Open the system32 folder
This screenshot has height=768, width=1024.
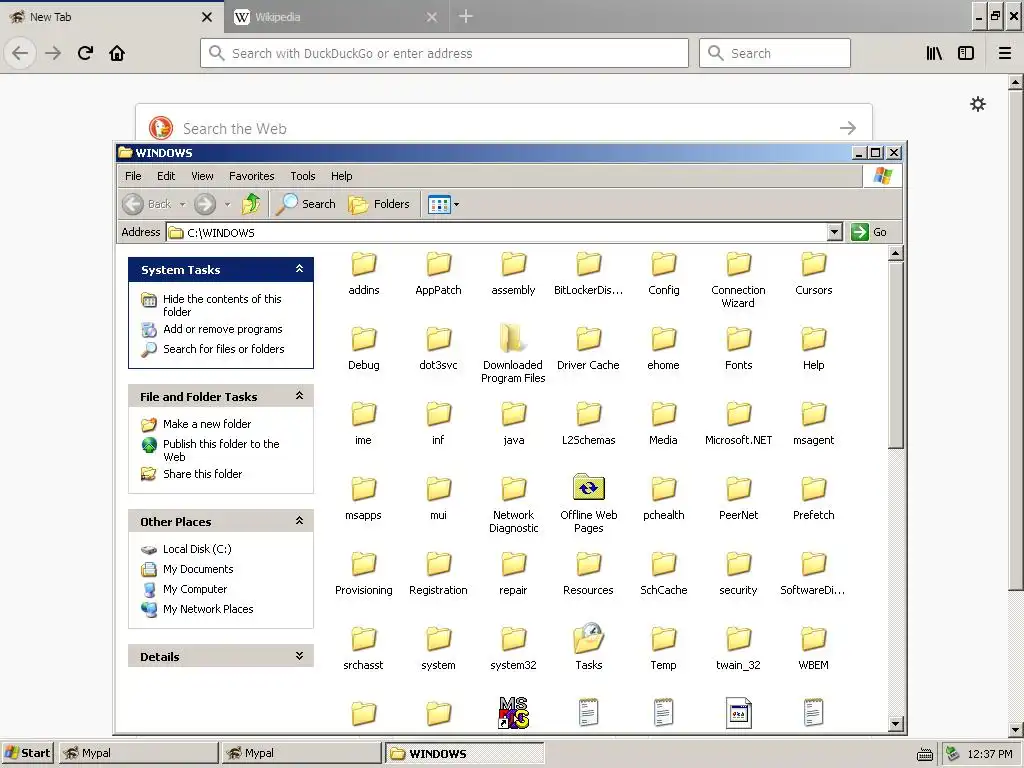[x=513, y=648]
